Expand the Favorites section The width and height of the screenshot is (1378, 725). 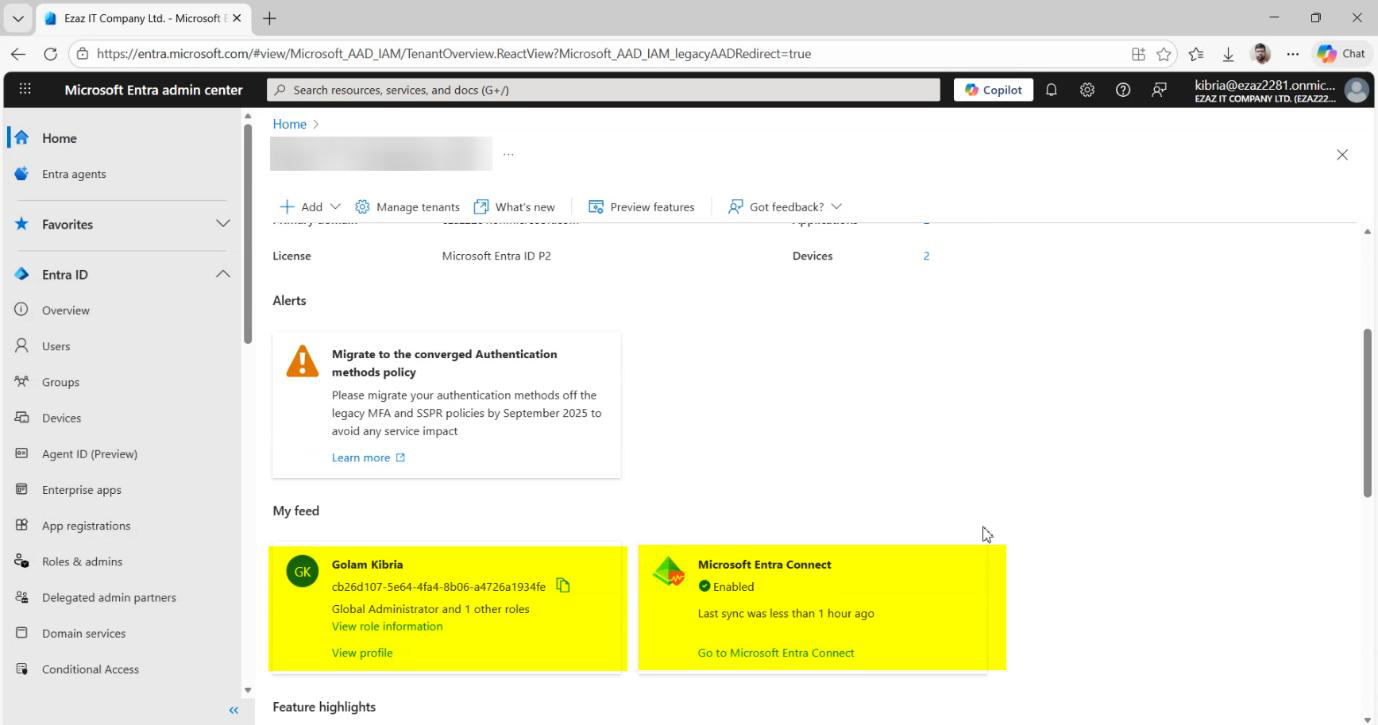click(x=223, y=224)
